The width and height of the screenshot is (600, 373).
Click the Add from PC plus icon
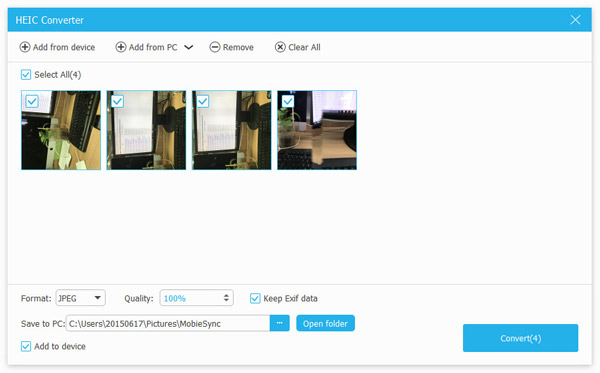(121, 47)
